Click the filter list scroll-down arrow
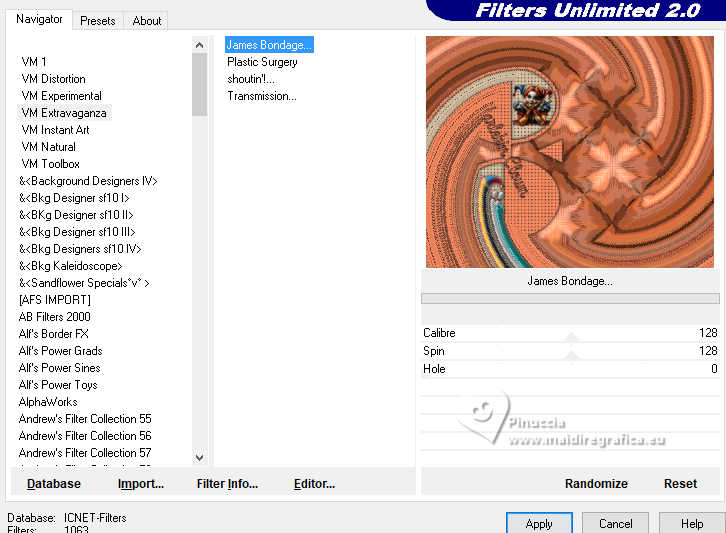Viewport: 726px width, 533px height. click(x=200, y=457)
